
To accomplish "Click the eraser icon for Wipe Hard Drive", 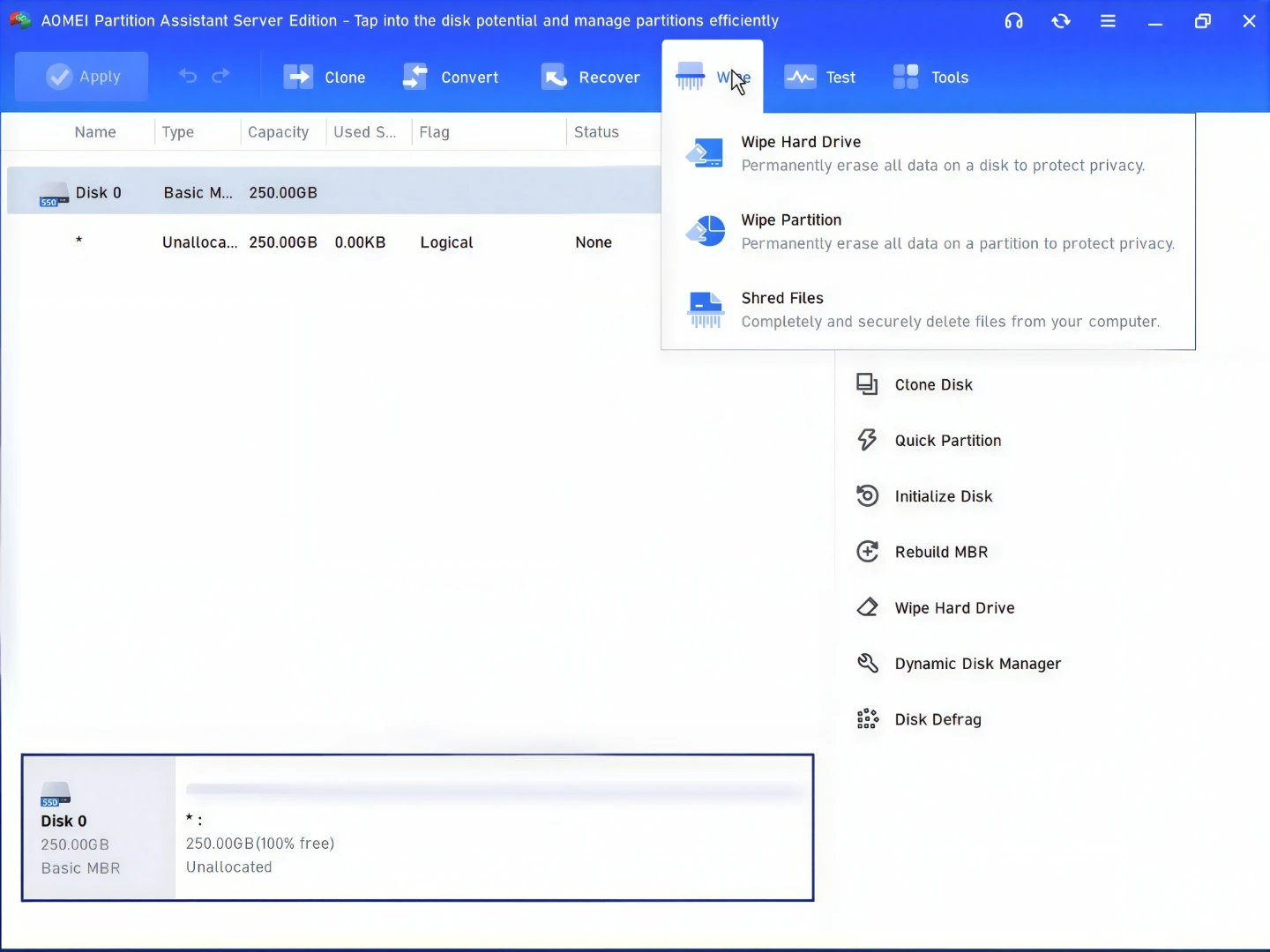I will 867,607.
